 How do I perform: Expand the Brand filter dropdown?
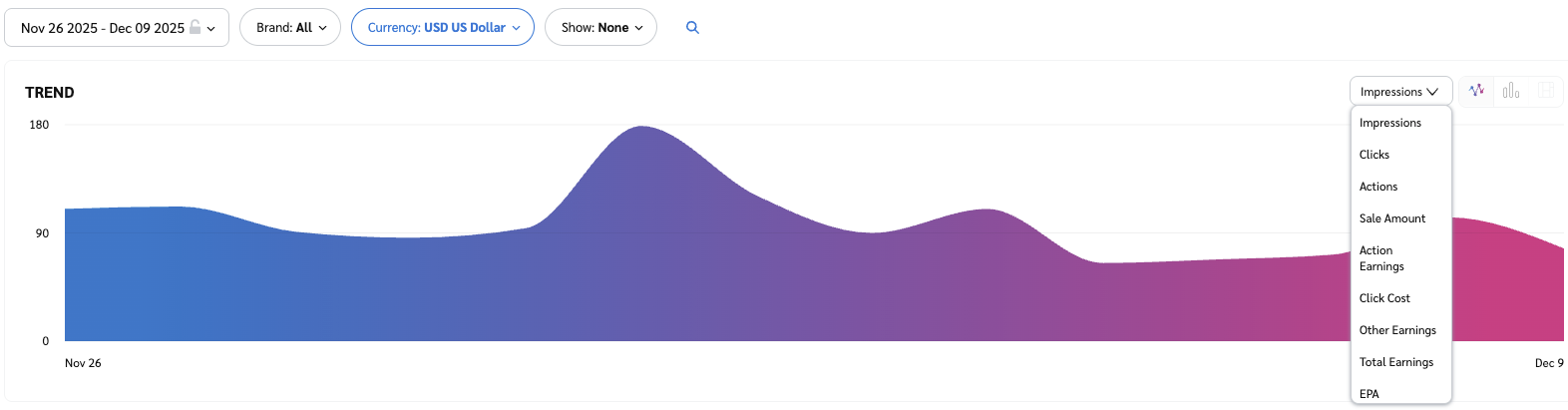tap(290, 28)
